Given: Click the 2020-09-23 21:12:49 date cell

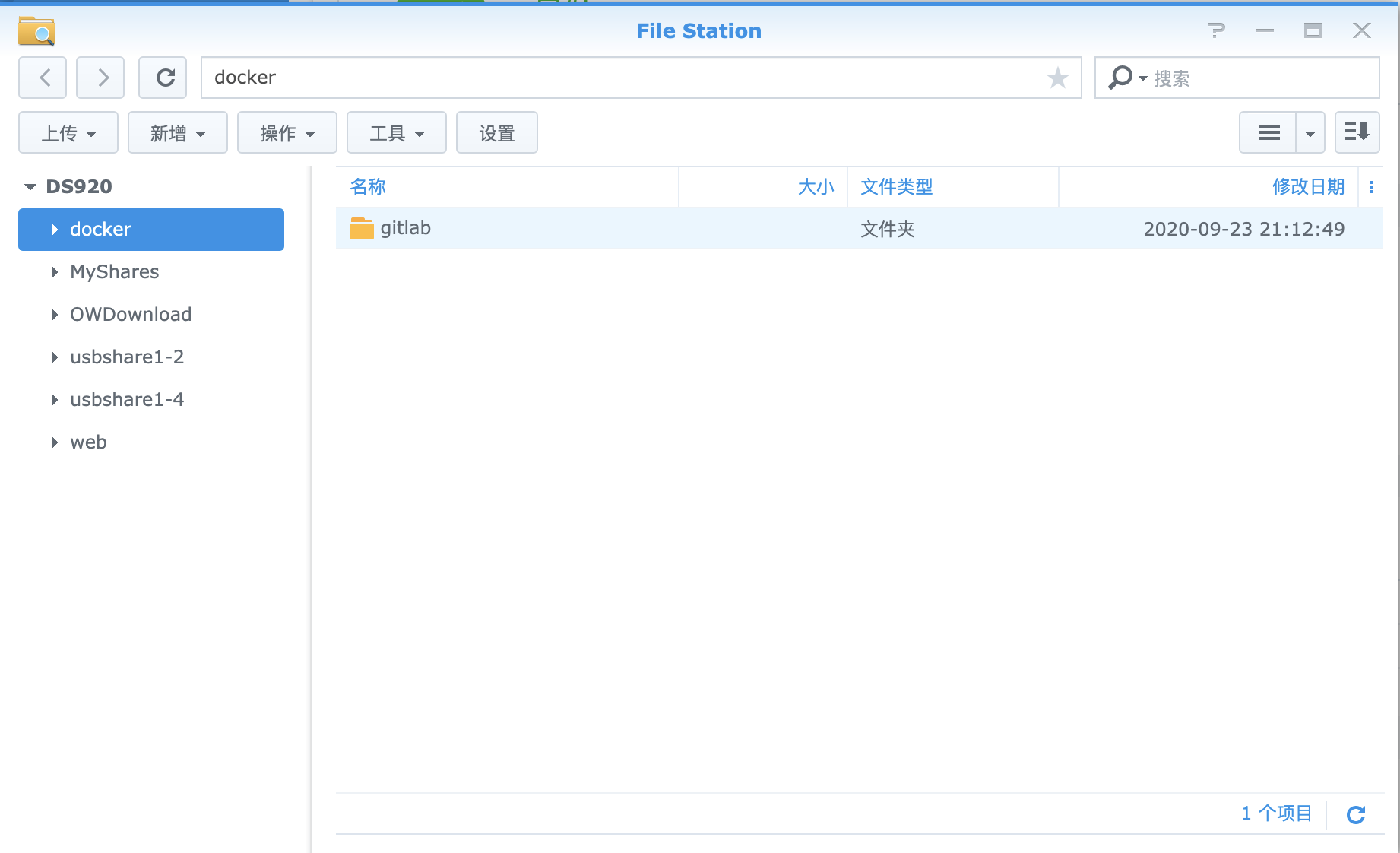Looking at the screenshot, I should click(x=1244, y=230).
